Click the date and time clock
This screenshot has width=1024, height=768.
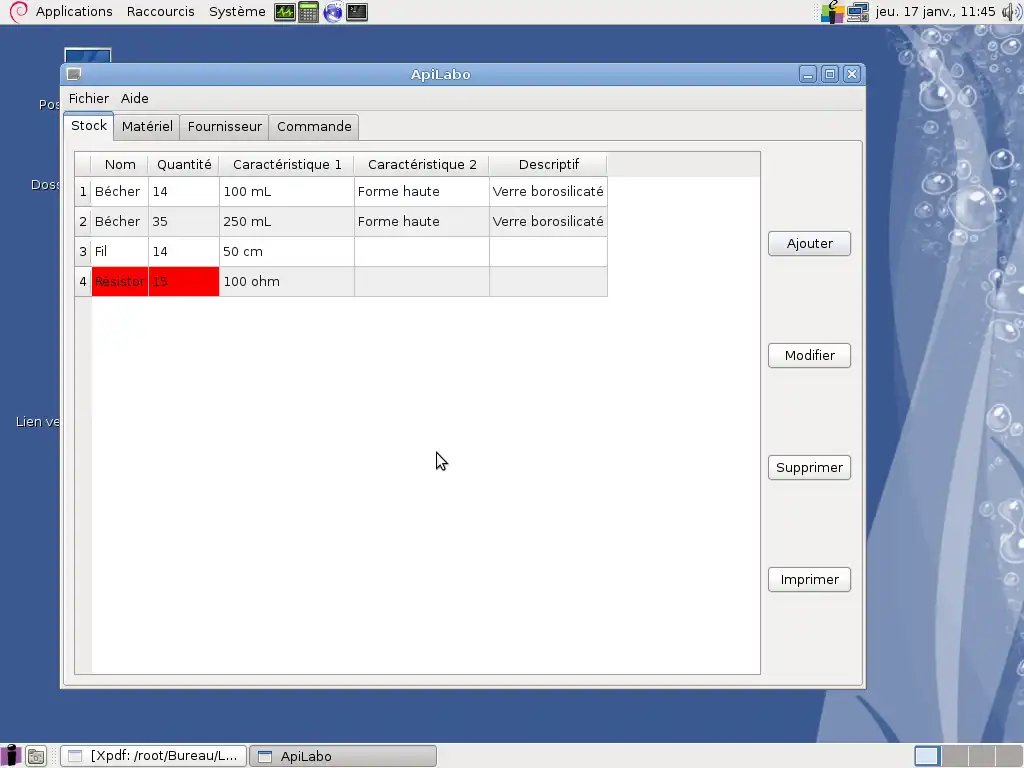point(935,12)
